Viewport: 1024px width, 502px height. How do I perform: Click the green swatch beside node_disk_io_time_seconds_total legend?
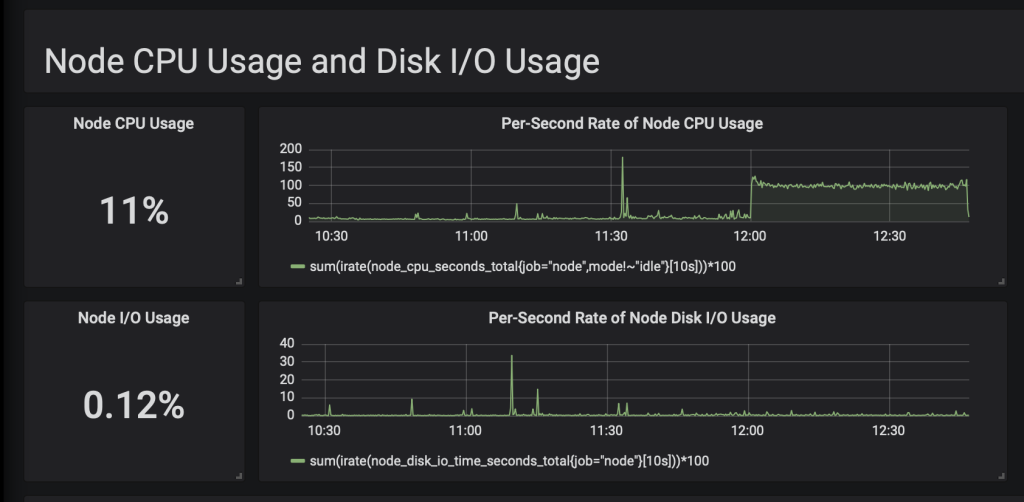point(297,461)
